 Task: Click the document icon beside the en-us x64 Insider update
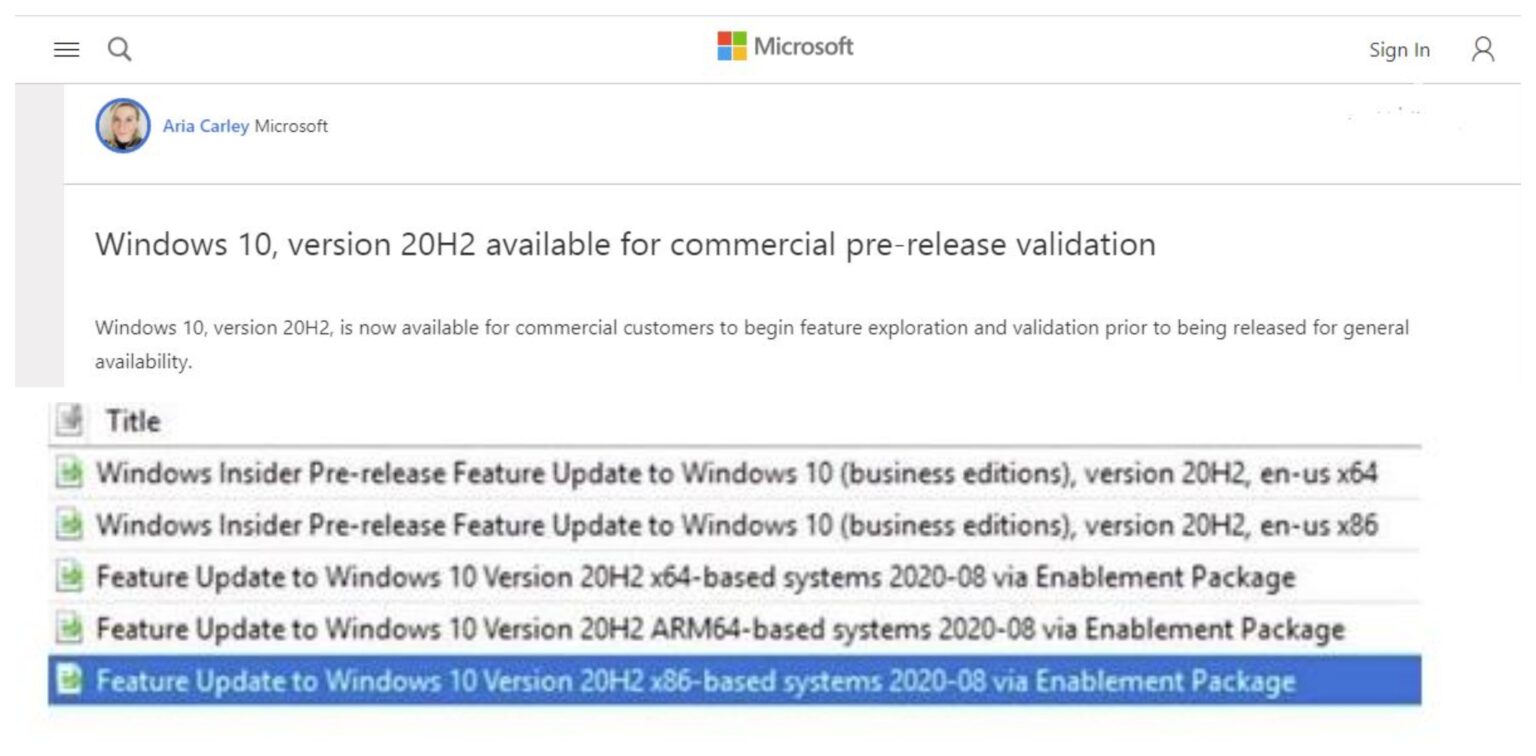point(68,472)
